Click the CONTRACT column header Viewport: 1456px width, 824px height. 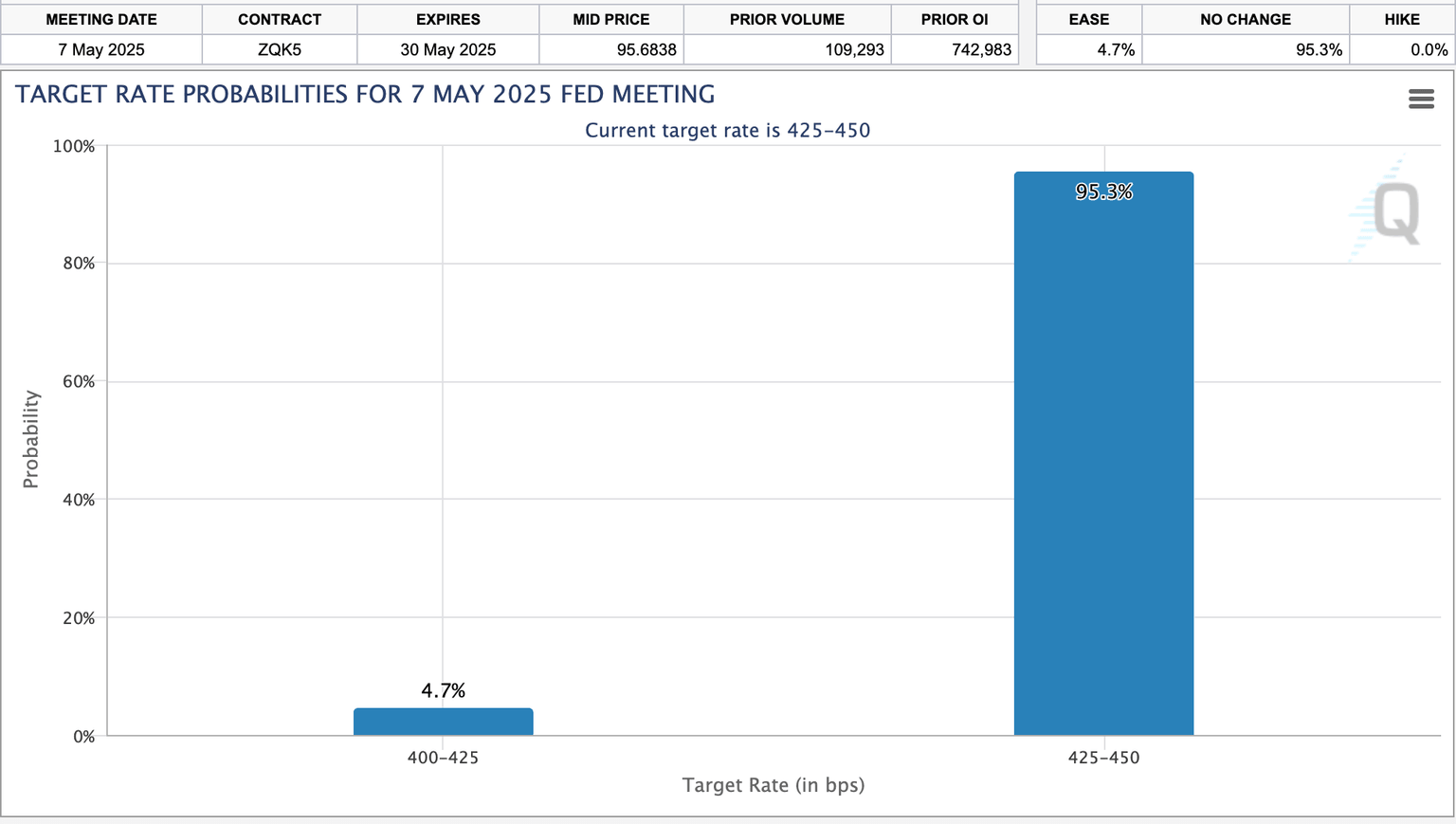click(279, 19)
